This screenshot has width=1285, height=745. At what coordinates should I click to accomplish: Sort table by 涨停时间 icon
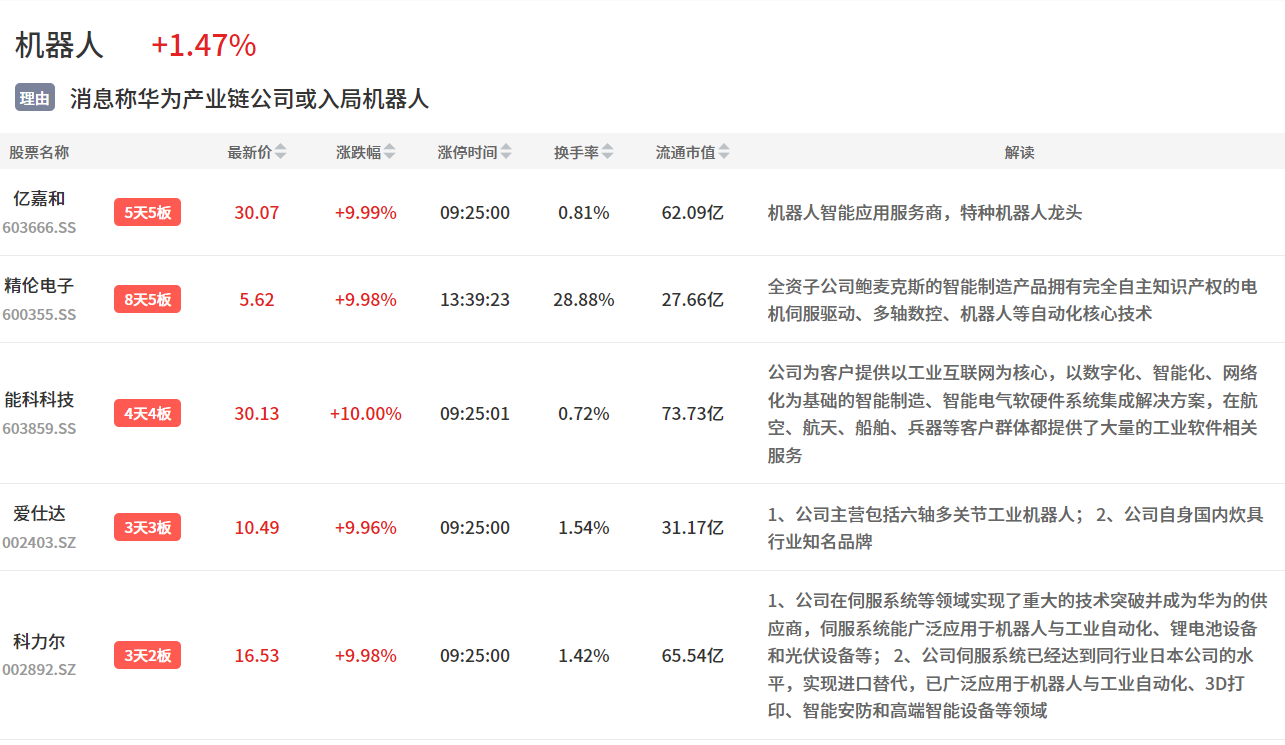(506, 152)
